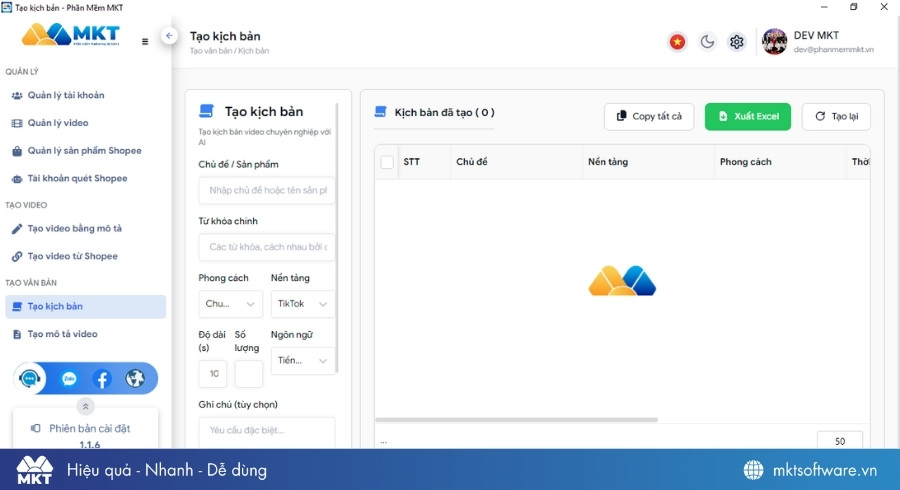Screen dimensions: 900x490
Task: Click the DEV MKT profile avatar
Action: pos(774,41)
